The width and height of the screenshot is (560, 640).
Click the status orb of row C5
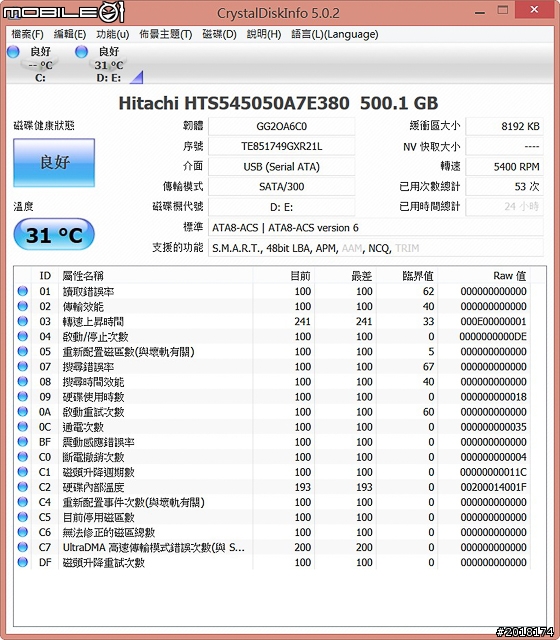[x=22, y=517]
